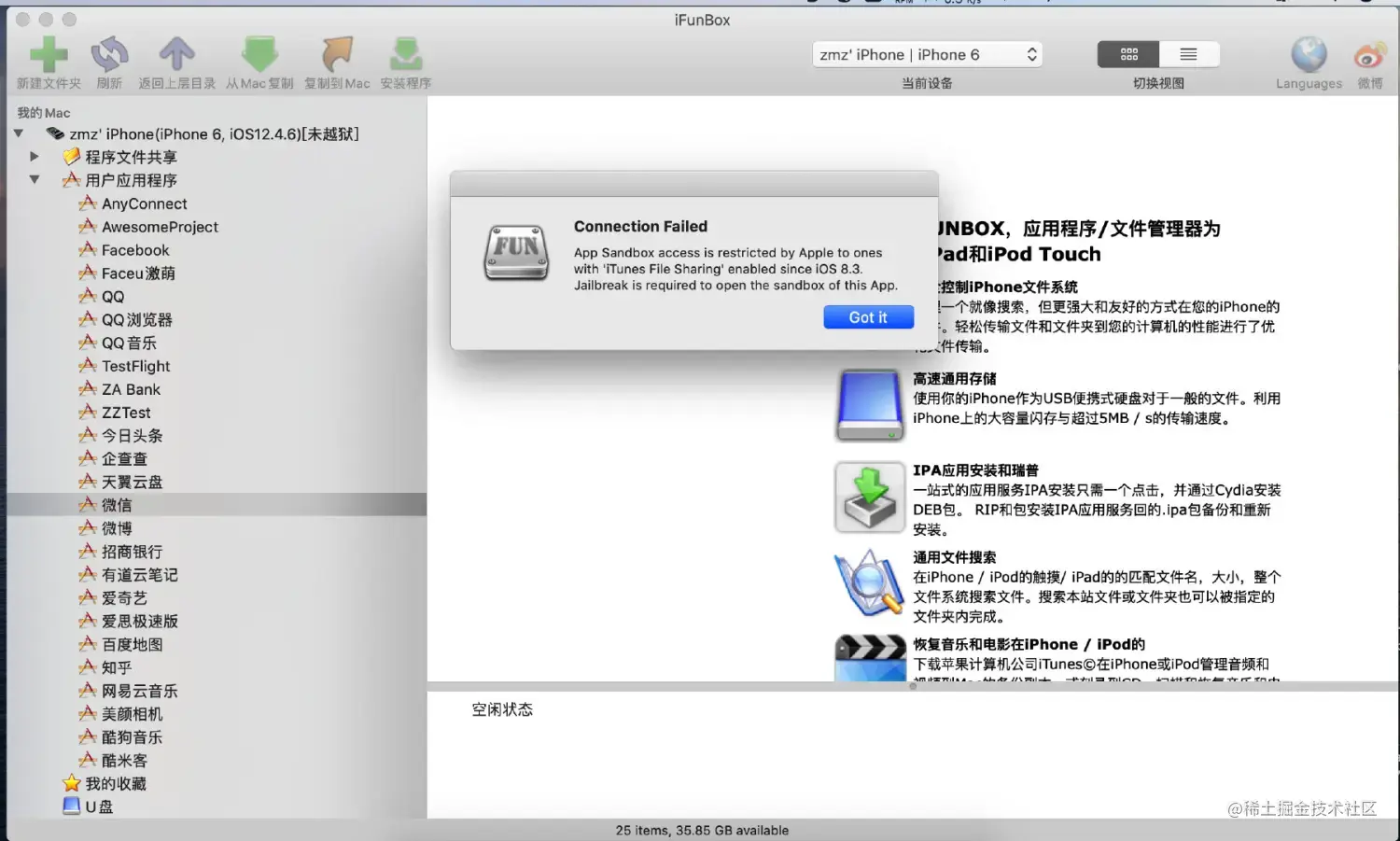Select the AnyConnect app
The height and width of the screenshot is (841, 1400).
pyautogui.click(x=144, y=203)
